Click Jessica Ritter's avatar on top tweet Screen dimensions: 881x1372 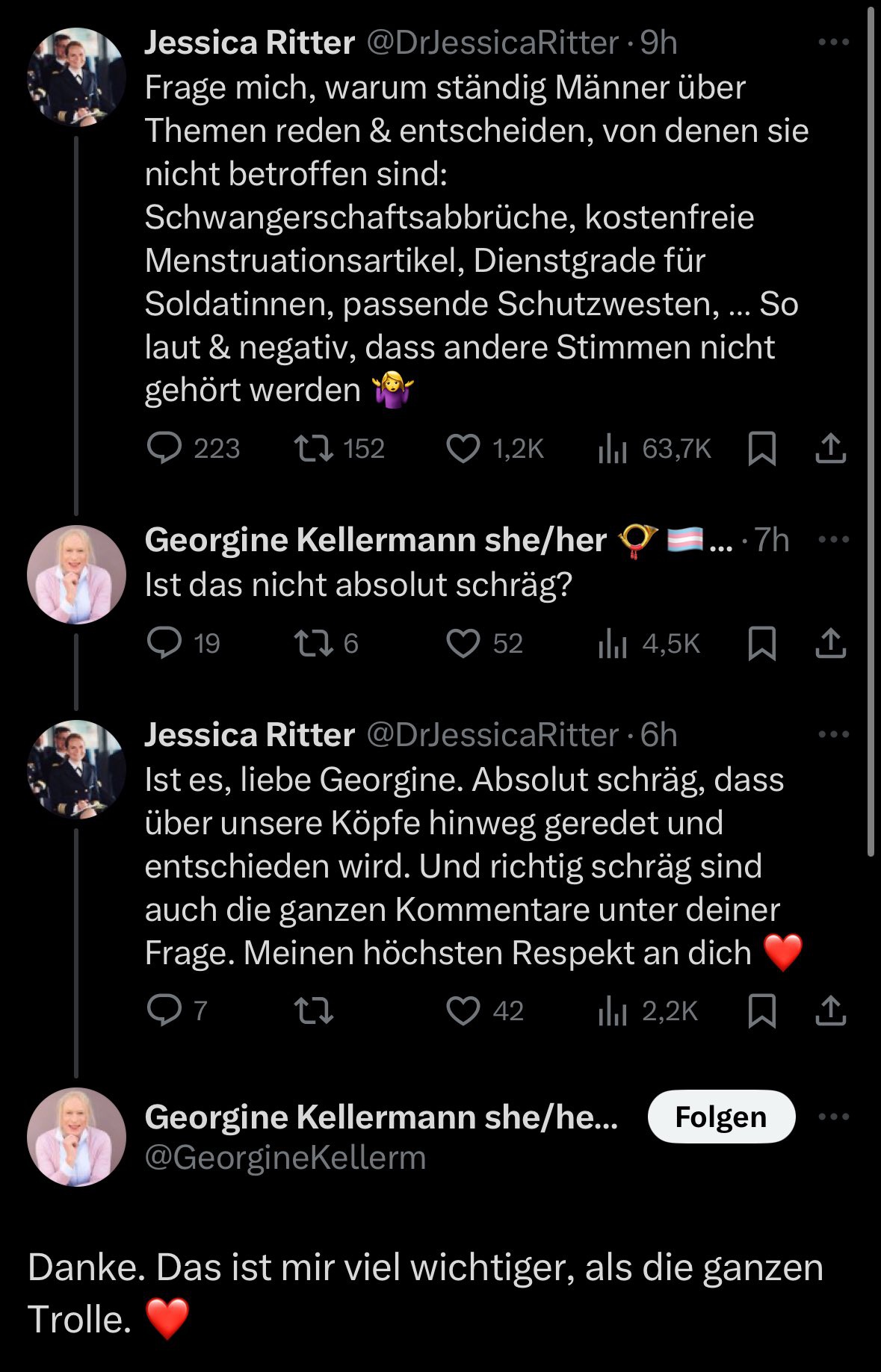coord(76,77)
